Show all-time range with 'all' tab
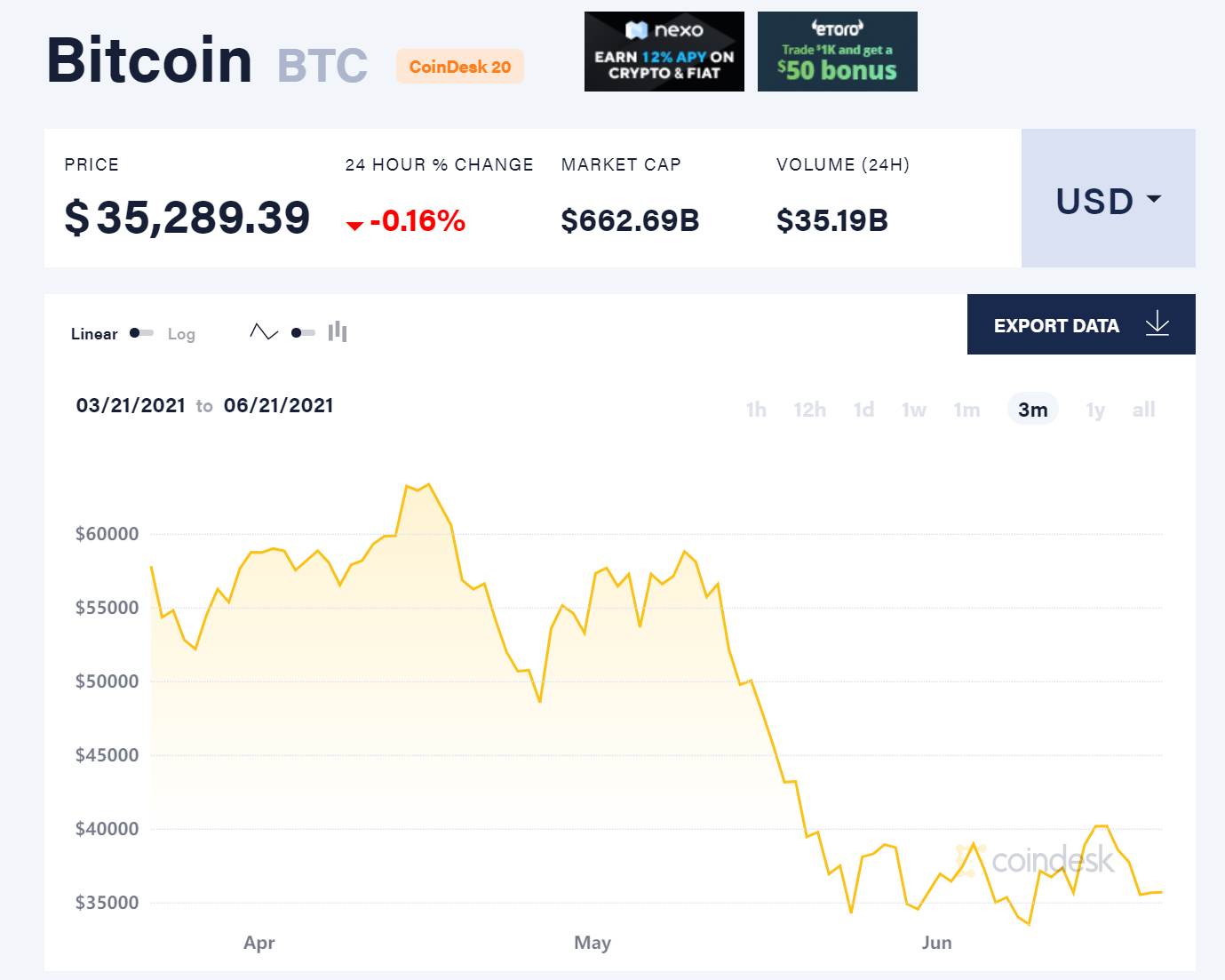 (1143, 410)
